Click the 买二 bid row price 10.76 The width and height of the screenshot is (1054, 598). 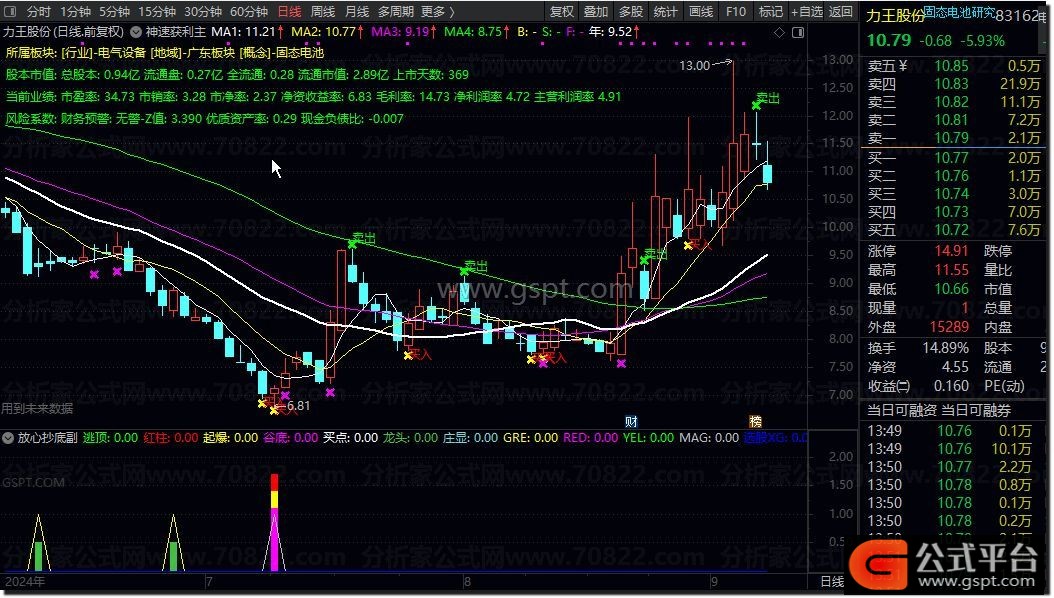pyautogui.click(x=951, y=176)
